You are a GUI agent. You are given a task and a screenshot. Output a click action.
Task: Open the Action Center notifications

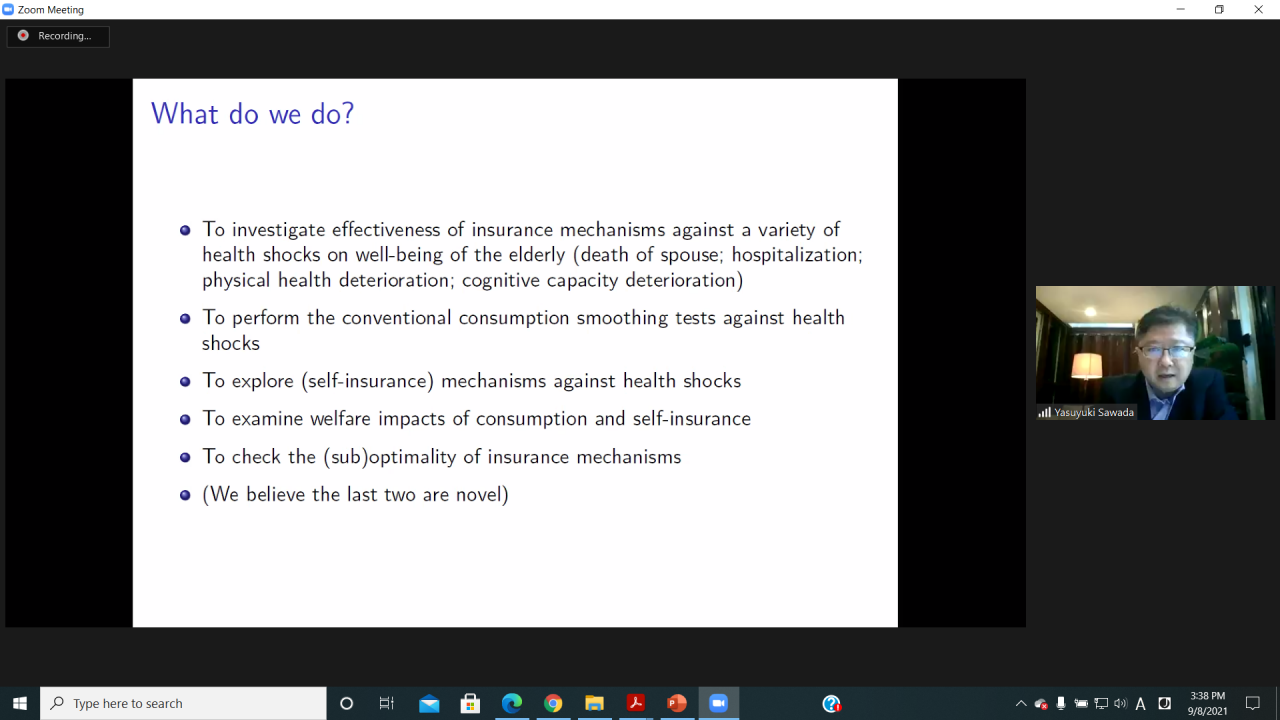tap(1253, 703)
